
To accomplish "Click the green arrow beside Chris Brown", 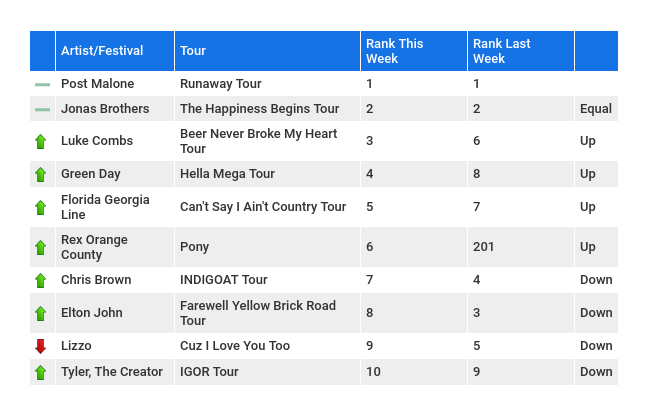I will pos(41,281).
